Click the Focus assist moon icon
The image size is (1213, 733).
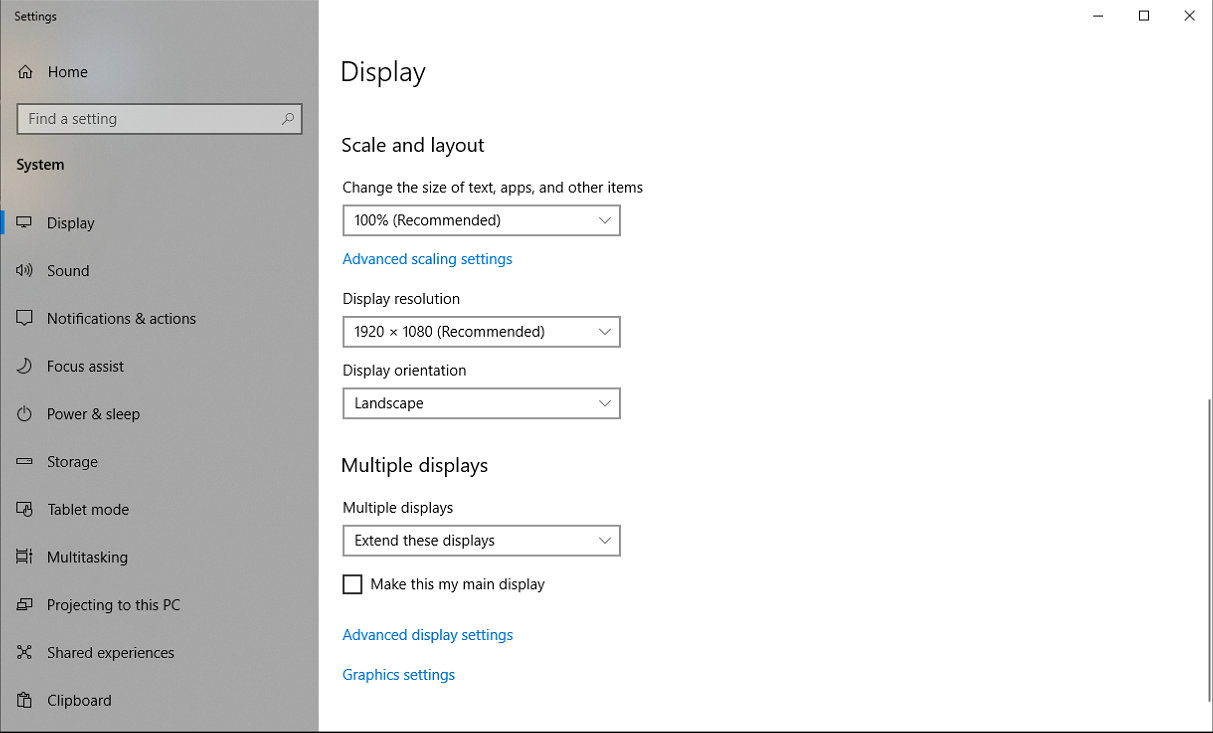(25, 366)
